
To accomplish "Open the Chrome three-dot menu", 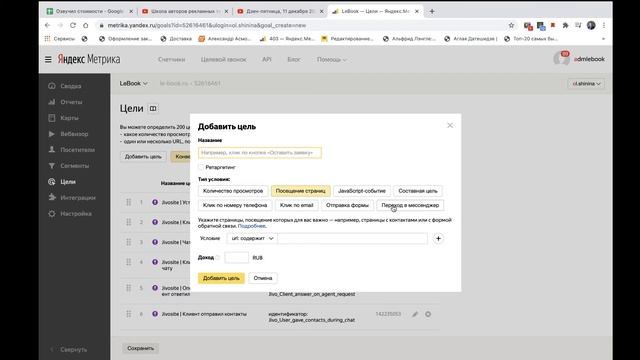I will (x=604, y=25).
